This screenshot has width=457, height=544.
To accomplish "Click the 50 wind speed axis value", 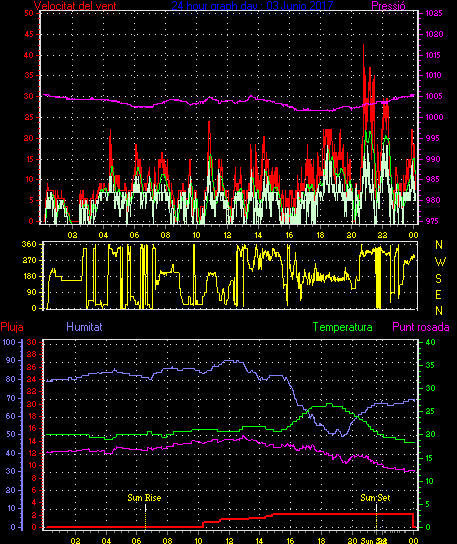I will point(29,14).
